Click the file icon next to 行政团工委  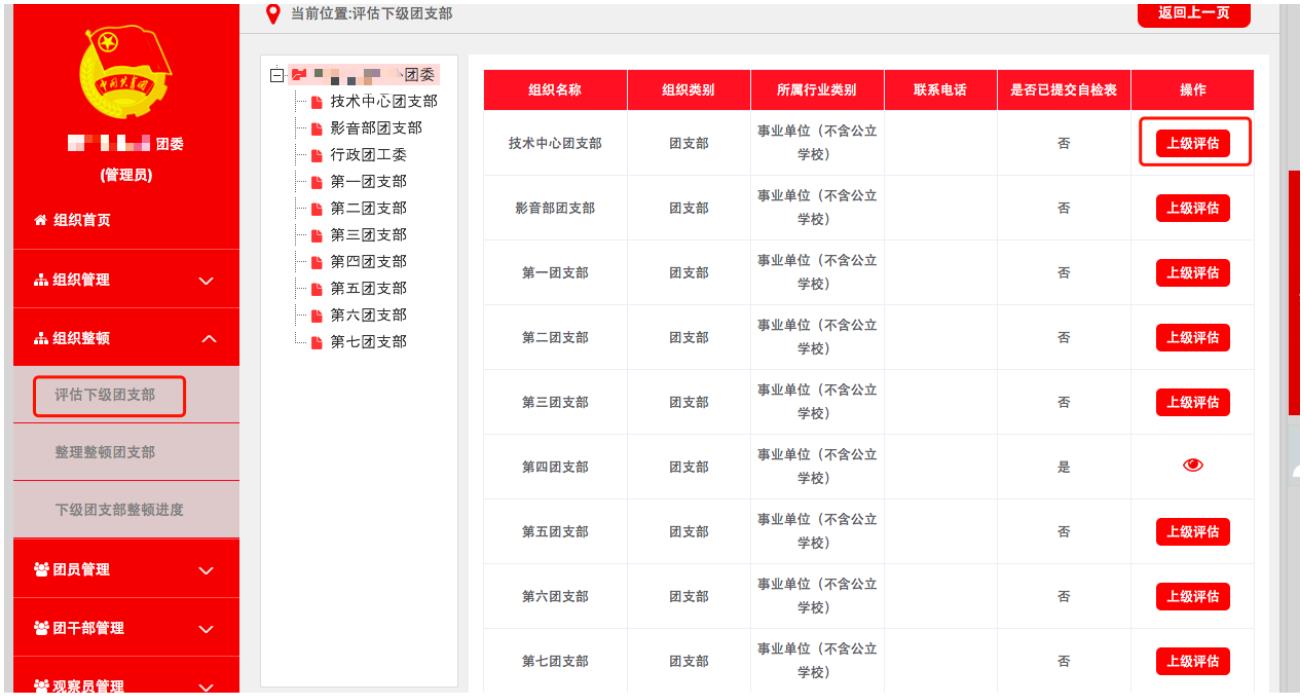[316, 155]
